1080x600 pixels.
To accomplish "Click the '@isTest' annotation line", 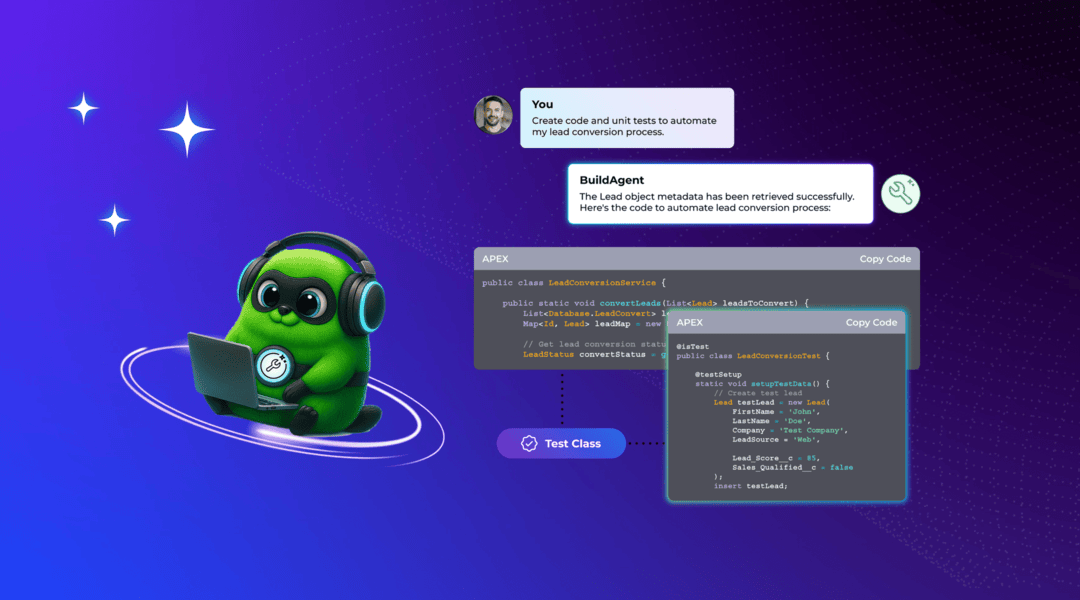I will pos(692,346).
